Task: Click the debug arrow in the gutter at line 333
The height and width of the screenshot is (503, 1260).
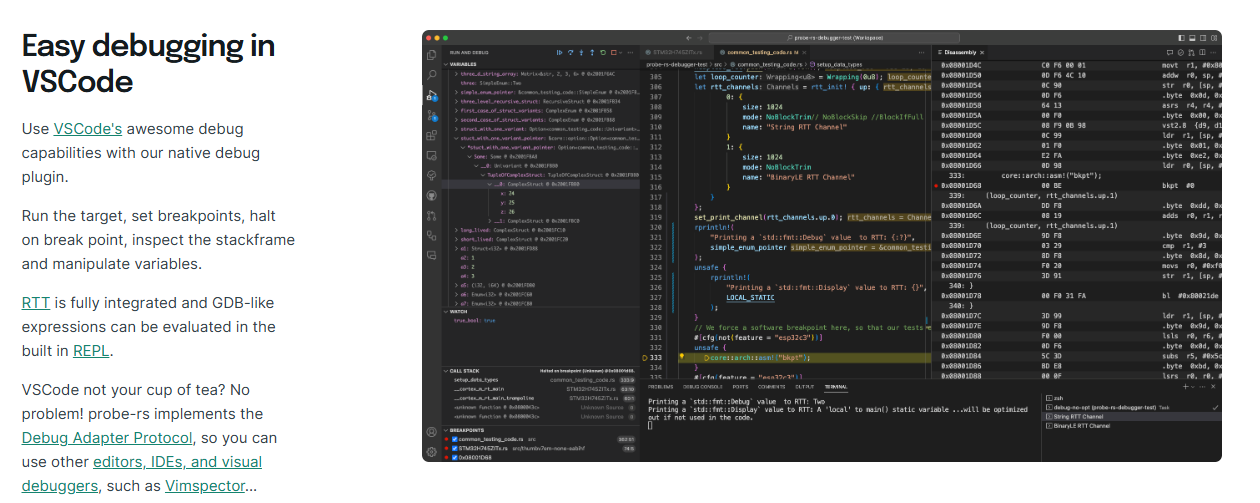Action: click(644, 357)
